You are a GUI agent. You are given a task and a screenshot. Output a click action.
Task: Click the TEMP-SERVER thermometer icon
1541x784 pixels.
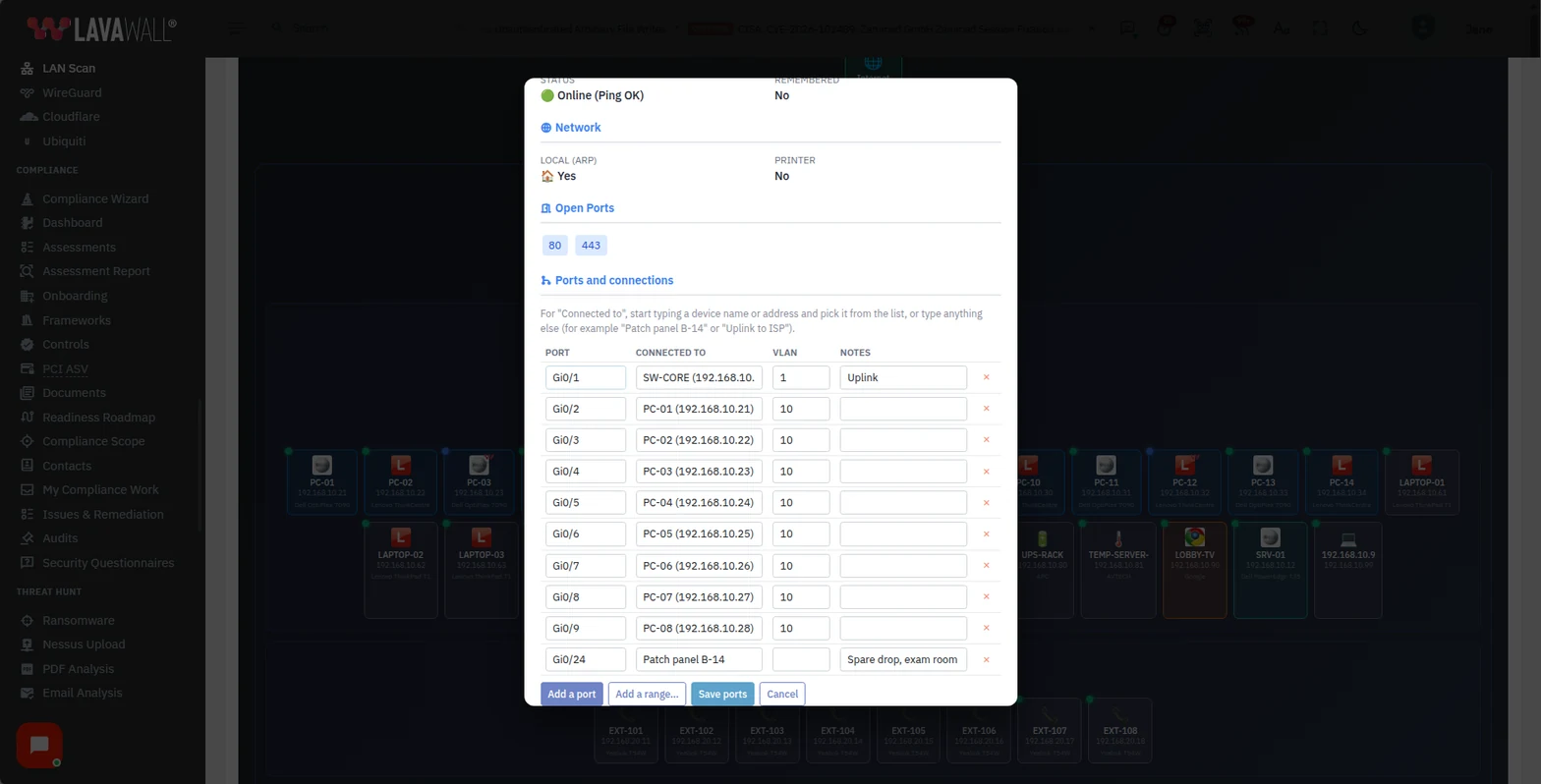(x=1117, y=537)
